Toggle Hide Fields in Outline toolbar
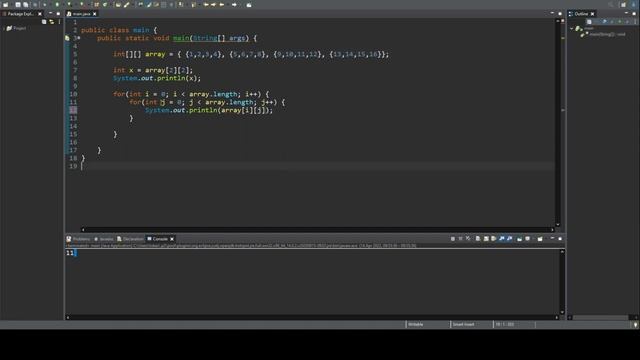640x360 pixels. pos(604,22)
